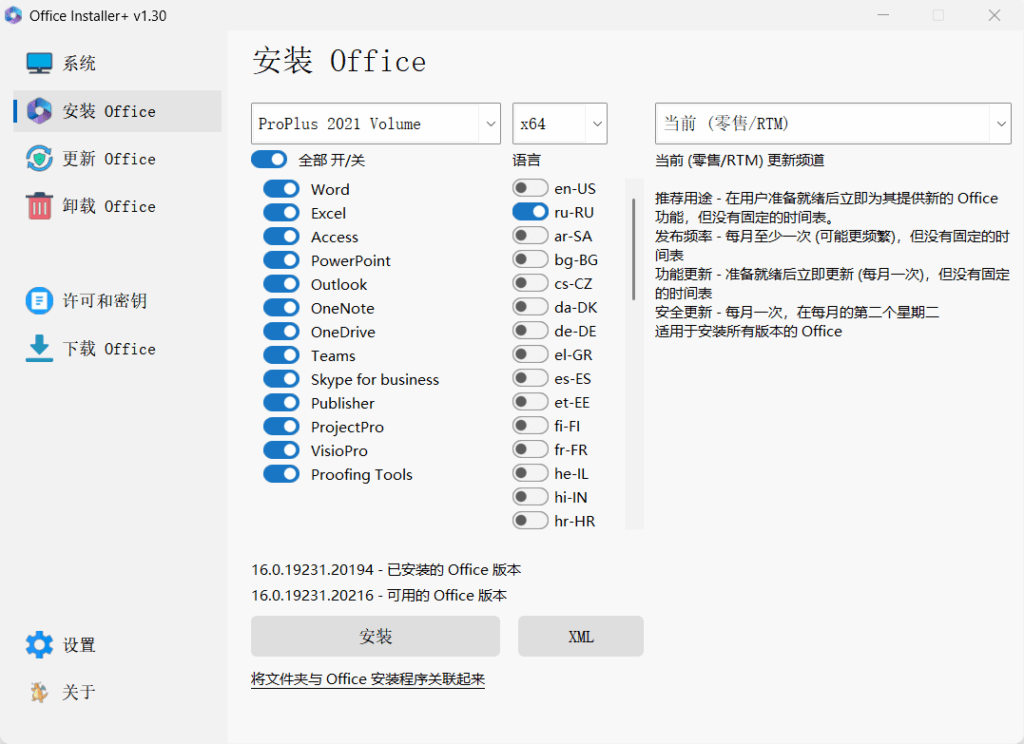The height and width of the screenshot is (744, 1024).
Task: Open settings via the 设置 gear icon
Action: [x=37, y=645]
